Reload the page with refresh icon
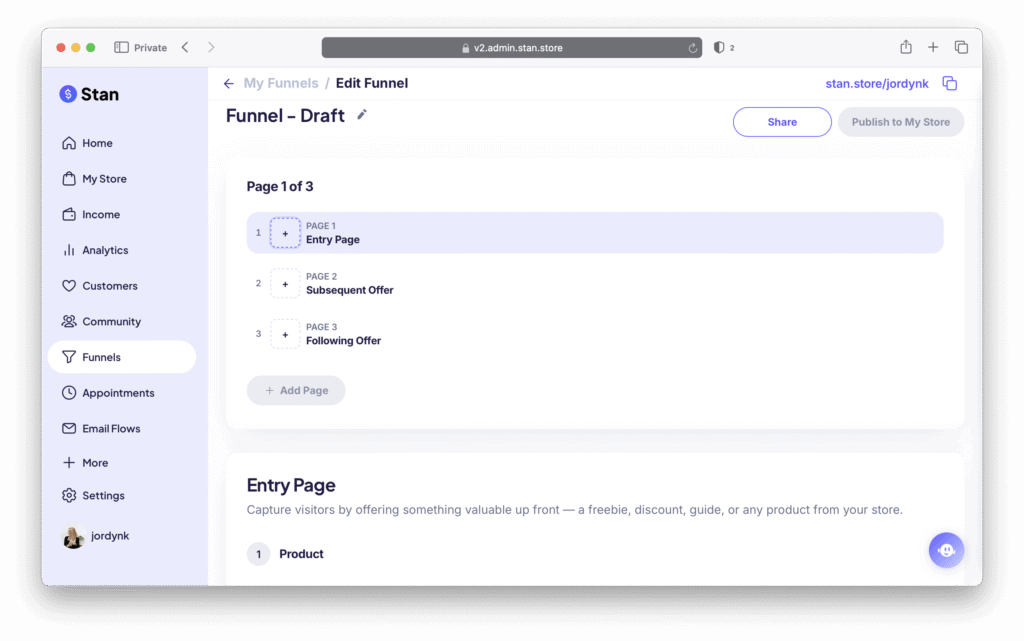Viewport: 1024px width, 641px height. (692, 48)
